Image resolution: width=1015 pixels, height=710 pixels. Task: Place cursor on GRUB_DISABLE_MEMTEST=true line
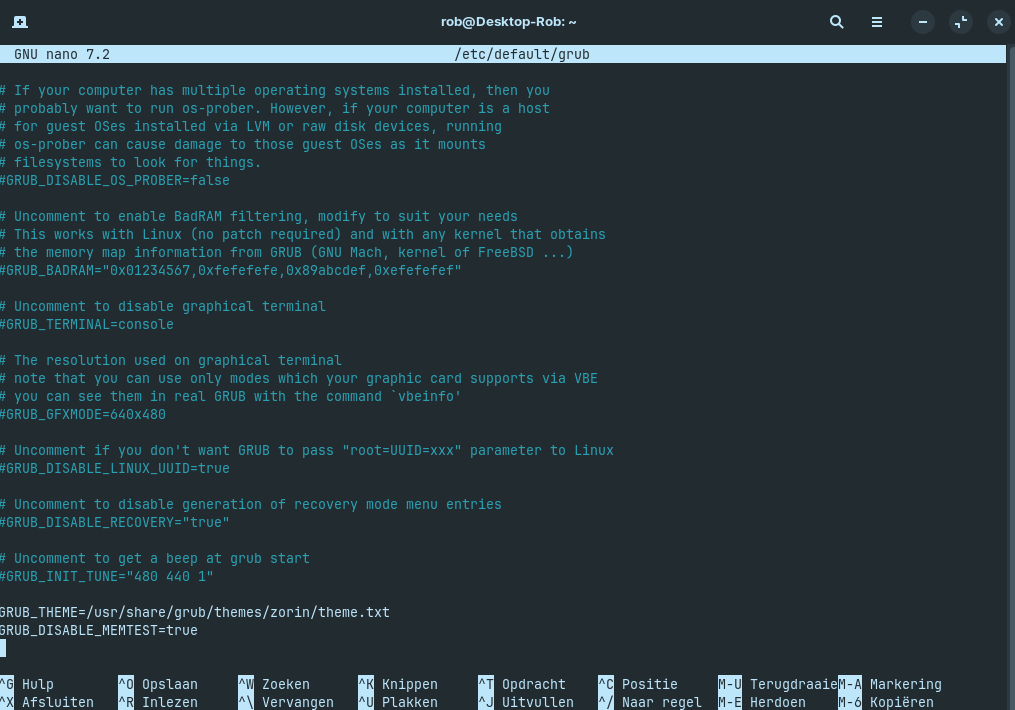point(99,630)
